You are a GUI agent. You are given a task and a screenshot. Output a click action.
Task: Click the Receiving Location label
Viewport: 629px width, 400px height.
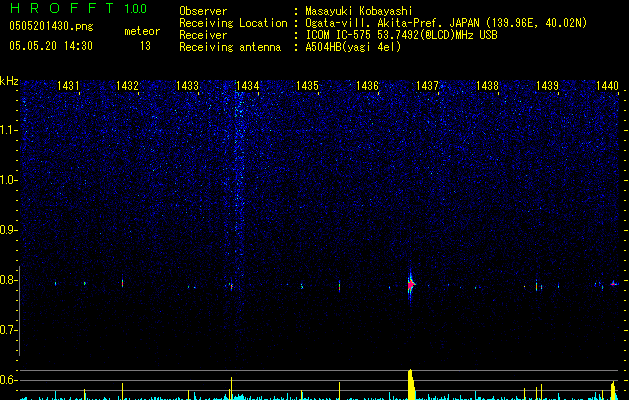[233, 23]
